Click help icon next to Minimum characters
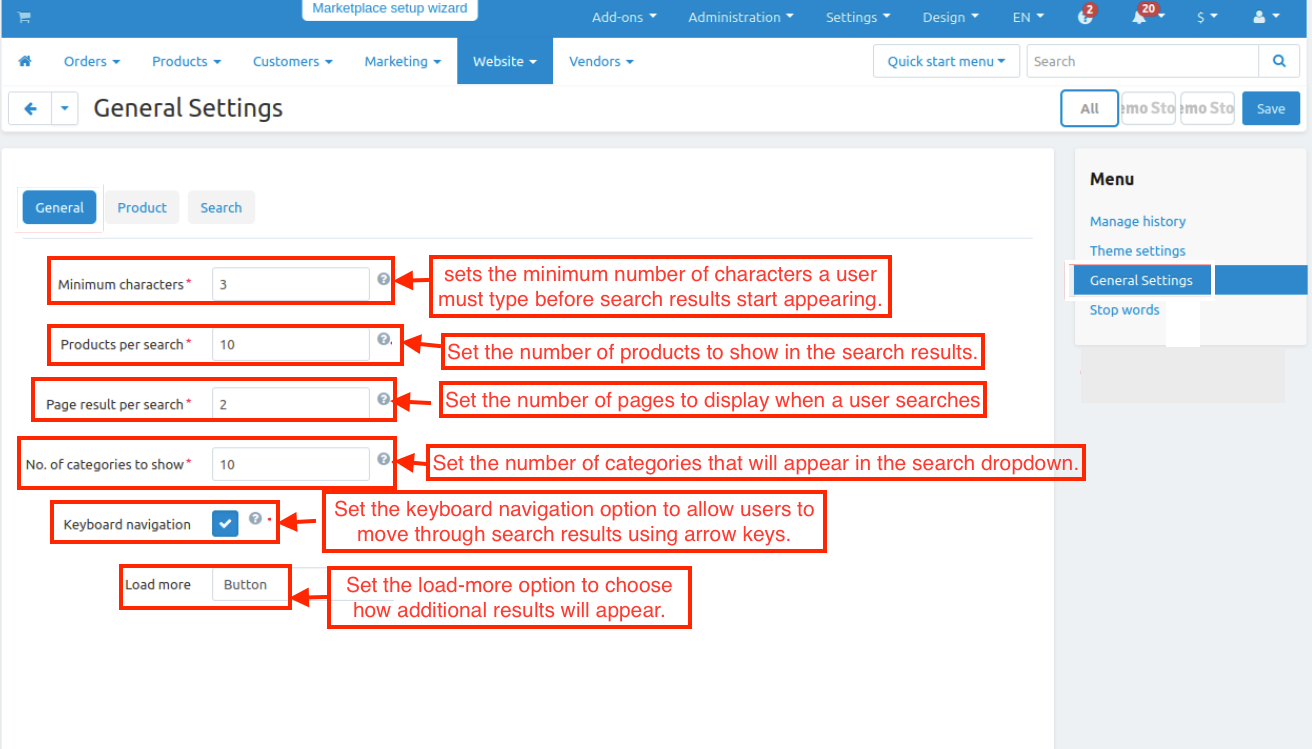Image resolution: width=1312 pixels, height=749 pixels. tap(383, 280)
